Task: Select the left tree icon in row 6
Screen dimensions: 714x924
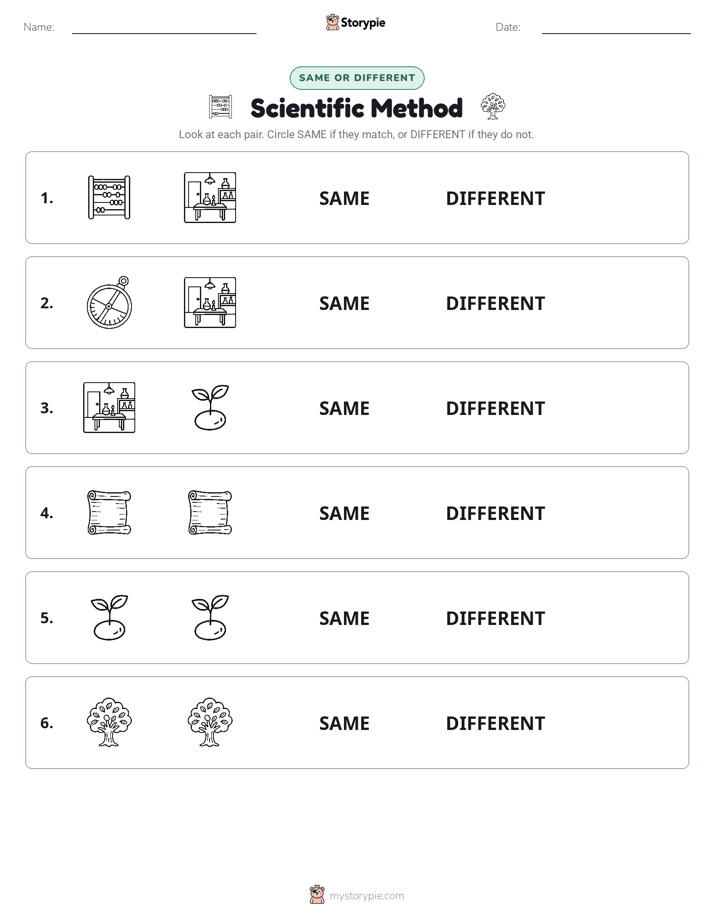Action: (x=109, y=722)
